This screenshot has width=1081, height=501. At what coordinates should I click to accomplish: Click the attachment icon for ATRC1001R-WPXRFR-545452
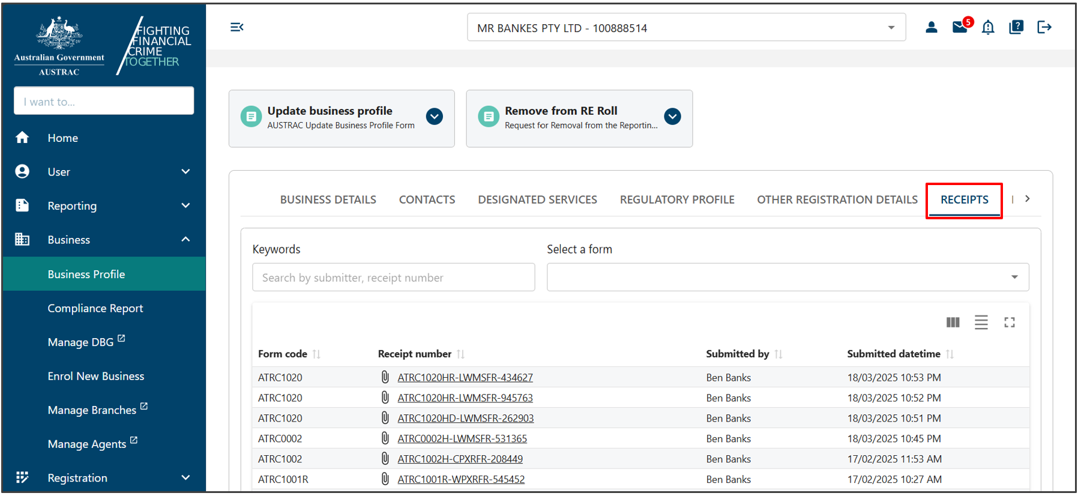pyautogui.click(x=385, y=479)
